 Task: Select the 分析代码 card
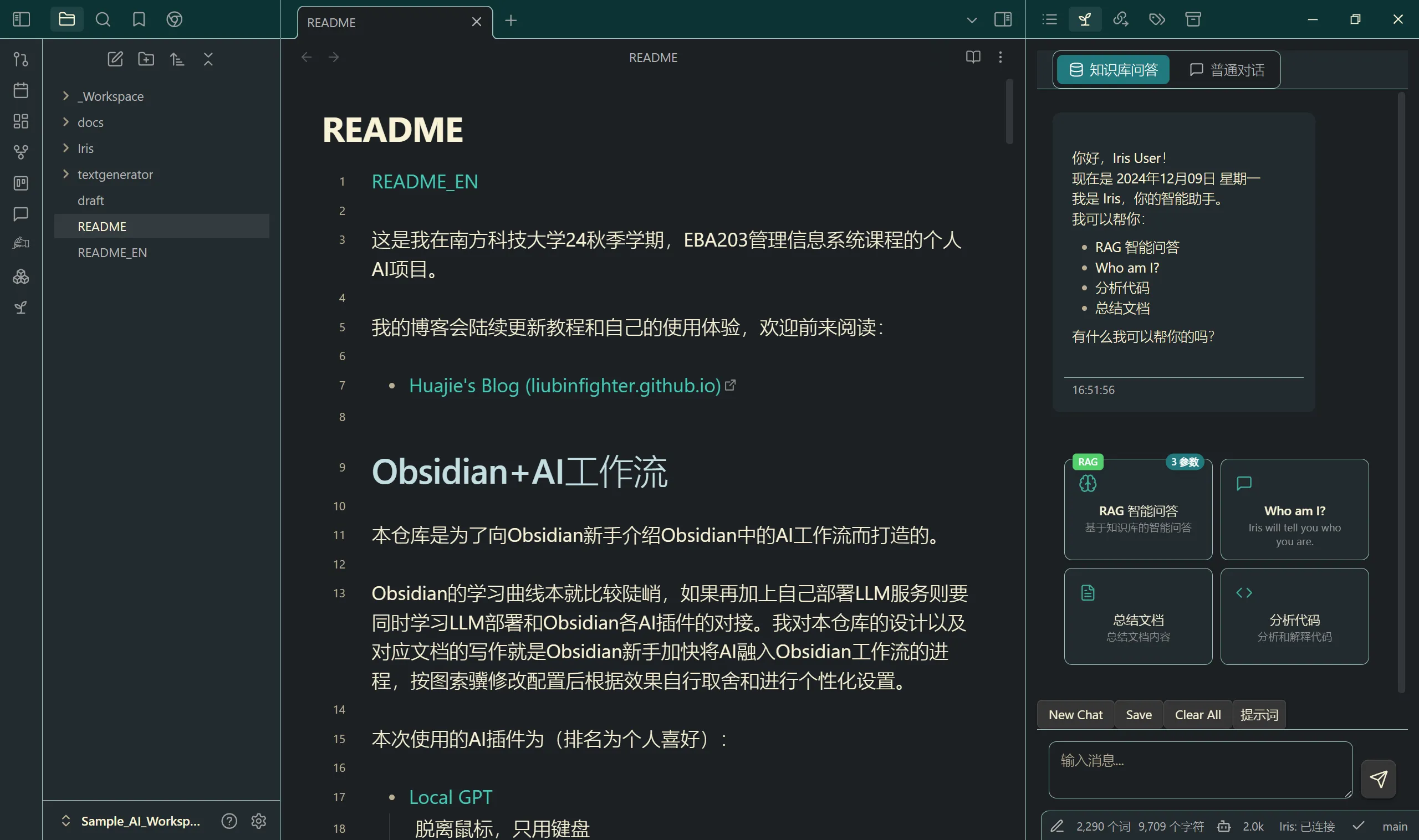[1294, 616]
